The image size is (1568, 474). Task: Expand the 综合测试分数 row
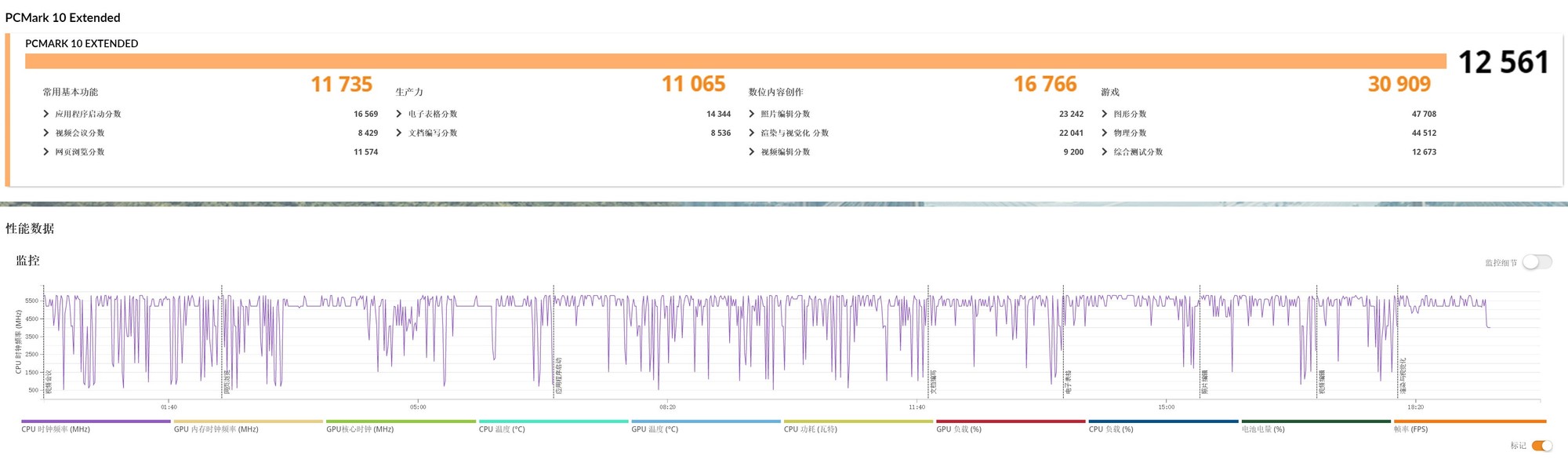[x=1104, y=151]
